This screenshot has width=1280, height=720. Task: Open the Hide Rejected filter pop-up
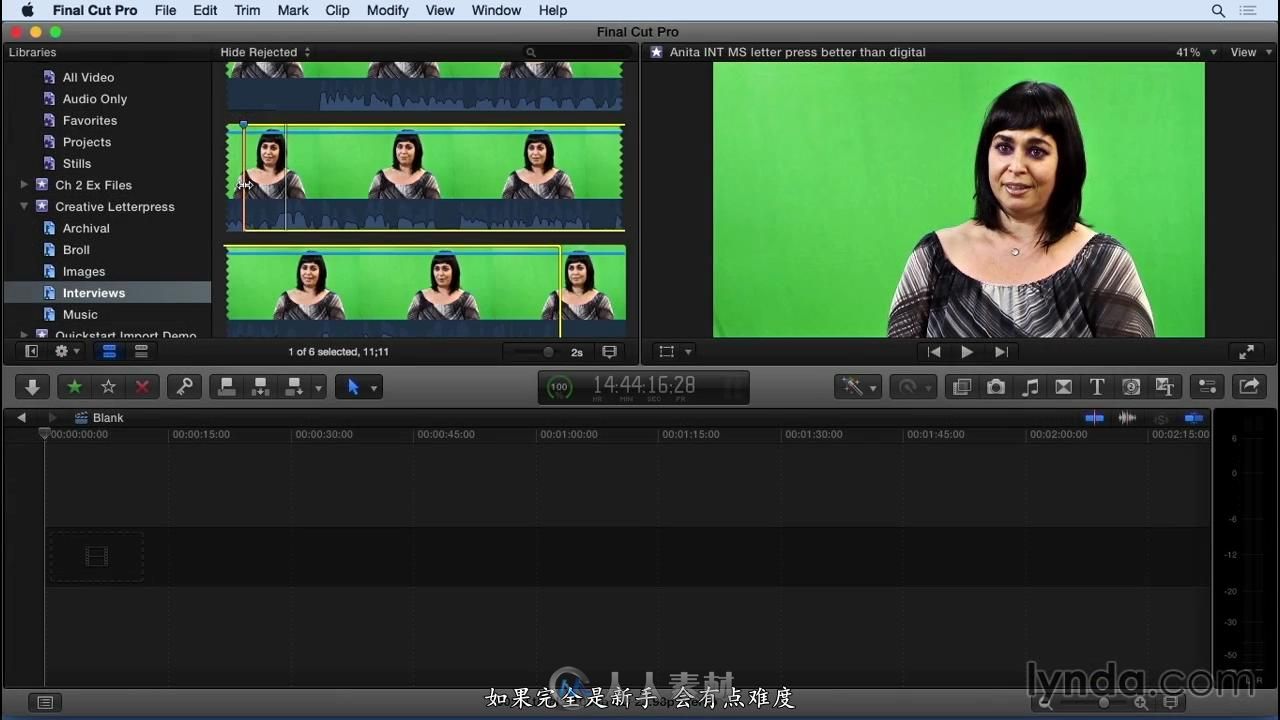click(265, 52)
